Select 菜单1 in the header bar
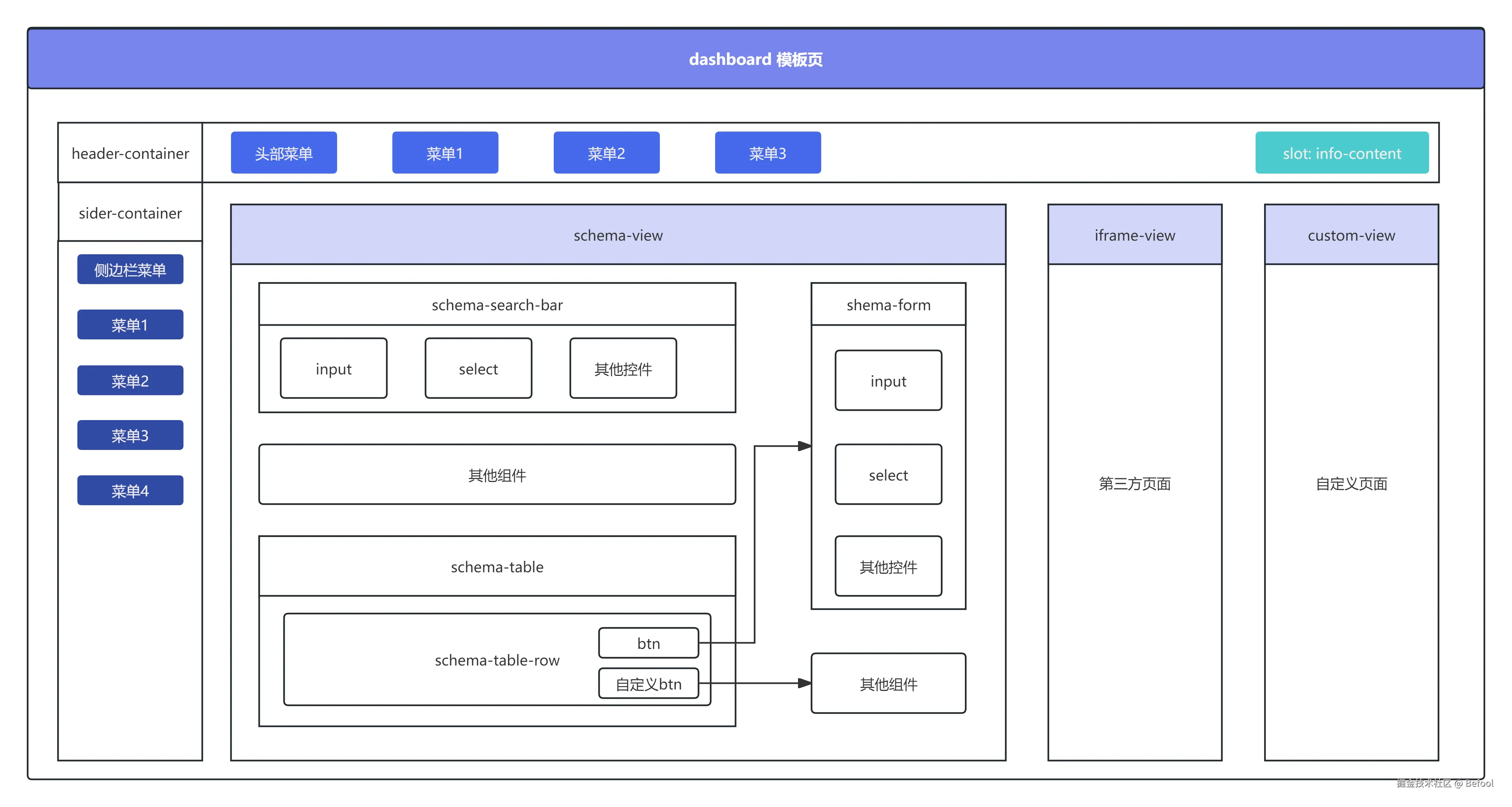The image size is (1512, 807). [x=445, y=153]
